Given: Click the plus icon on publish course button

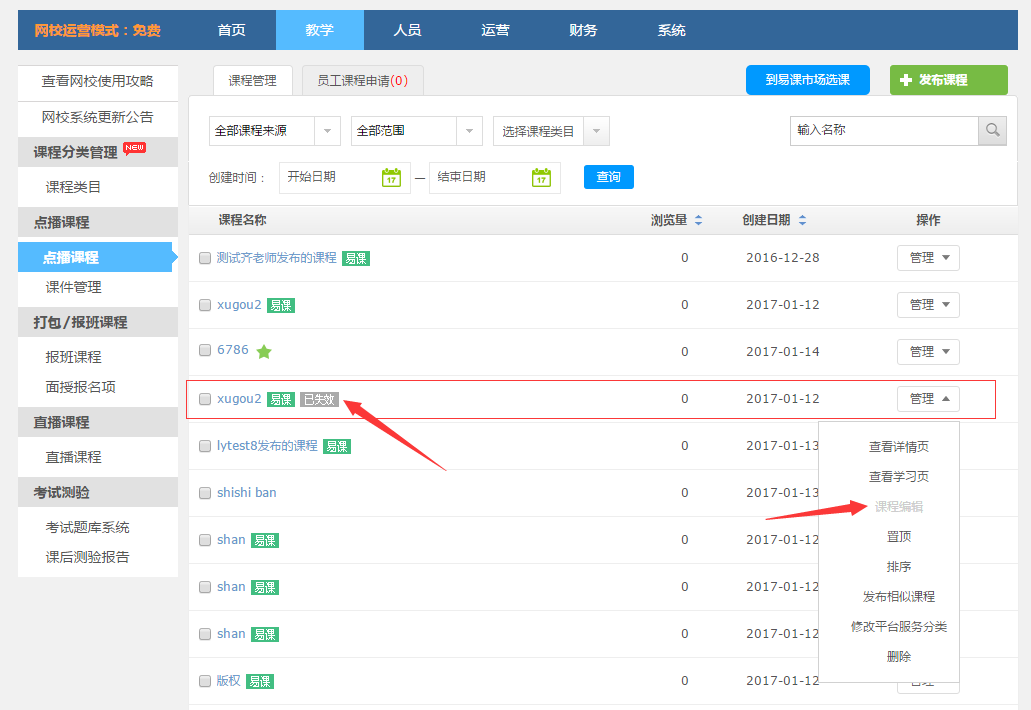Looking at the screenshot, I should point(906,80).
